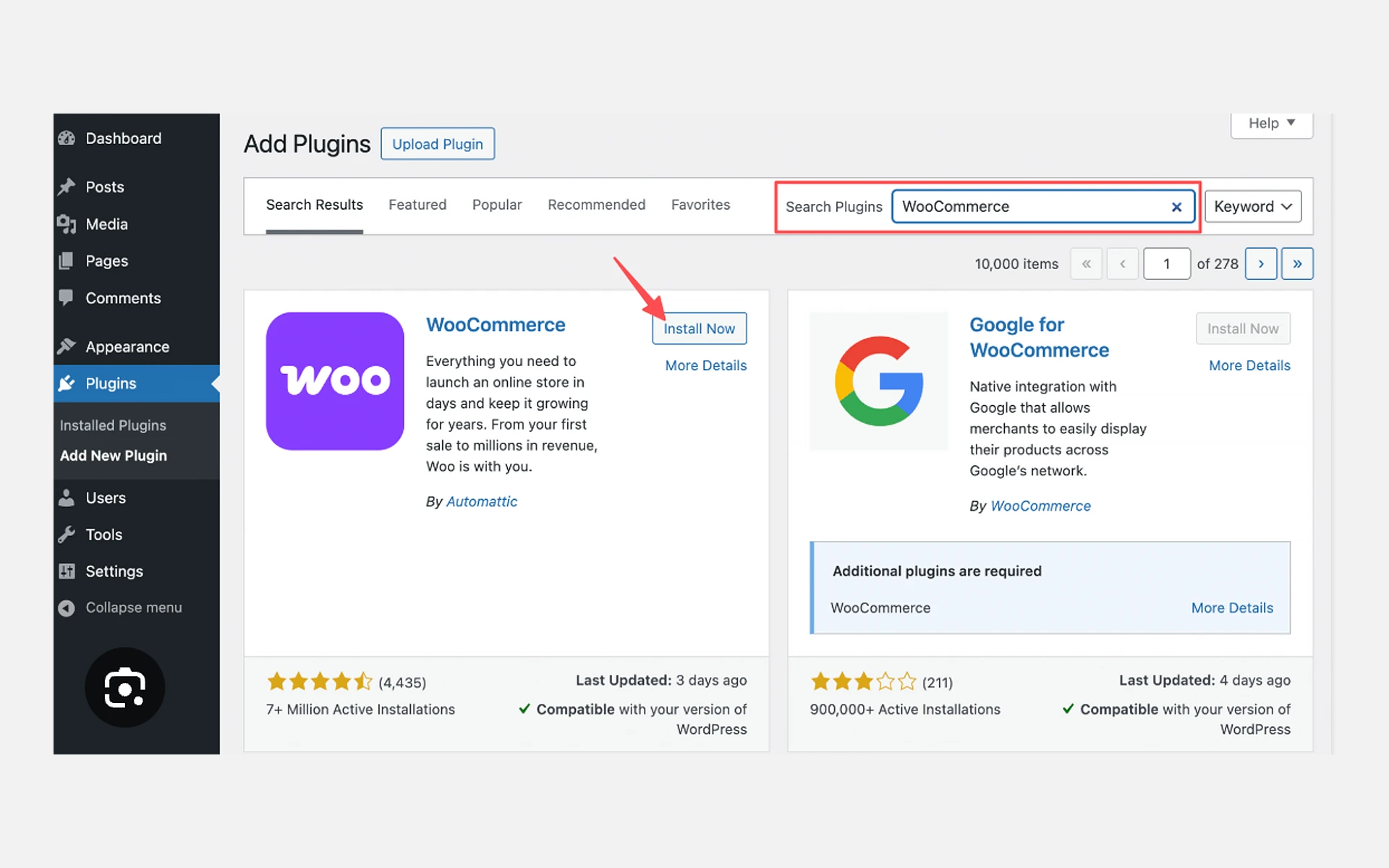The height and width of the screenshot is (868, 1389).
Task: Open the WooCommerce plugin title link
Action: coord(496,325)
